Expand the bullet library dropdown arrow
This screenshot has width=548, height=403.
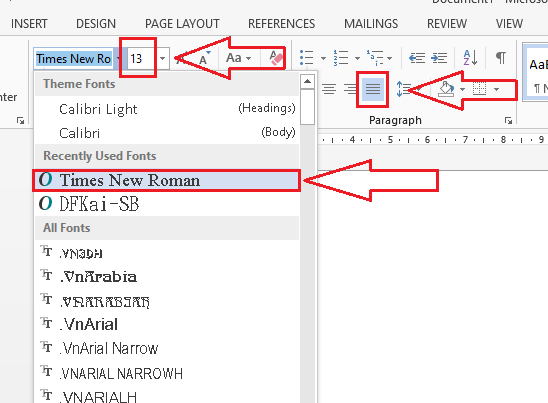click(x=323, y=58)
